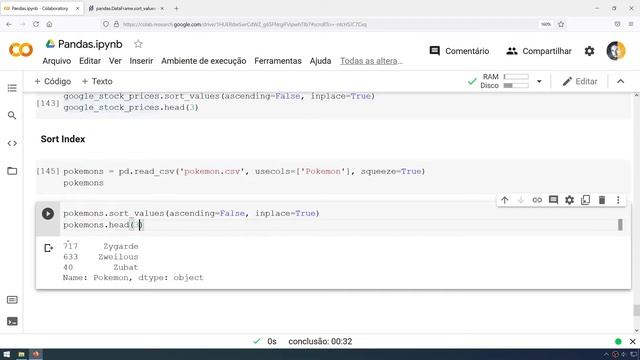The width and height of the screenshot is (640, 360).
Task: Click the pd.read_csv pokemon.csv code line
Action: click(x=244, y=171)
